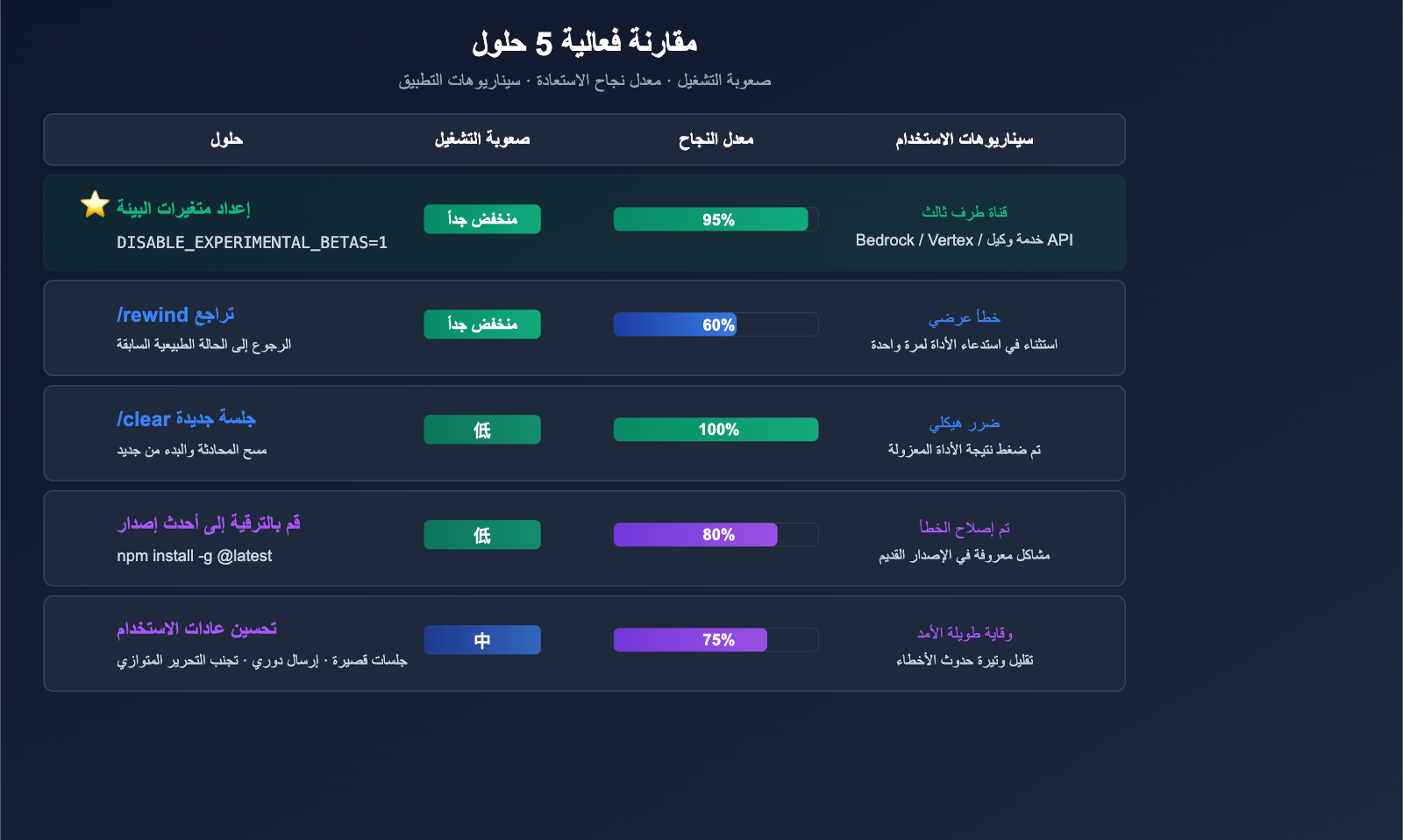This screenshot has width=1403, height=840.
Task: Click the /rewind solution title
Action: 175,315
